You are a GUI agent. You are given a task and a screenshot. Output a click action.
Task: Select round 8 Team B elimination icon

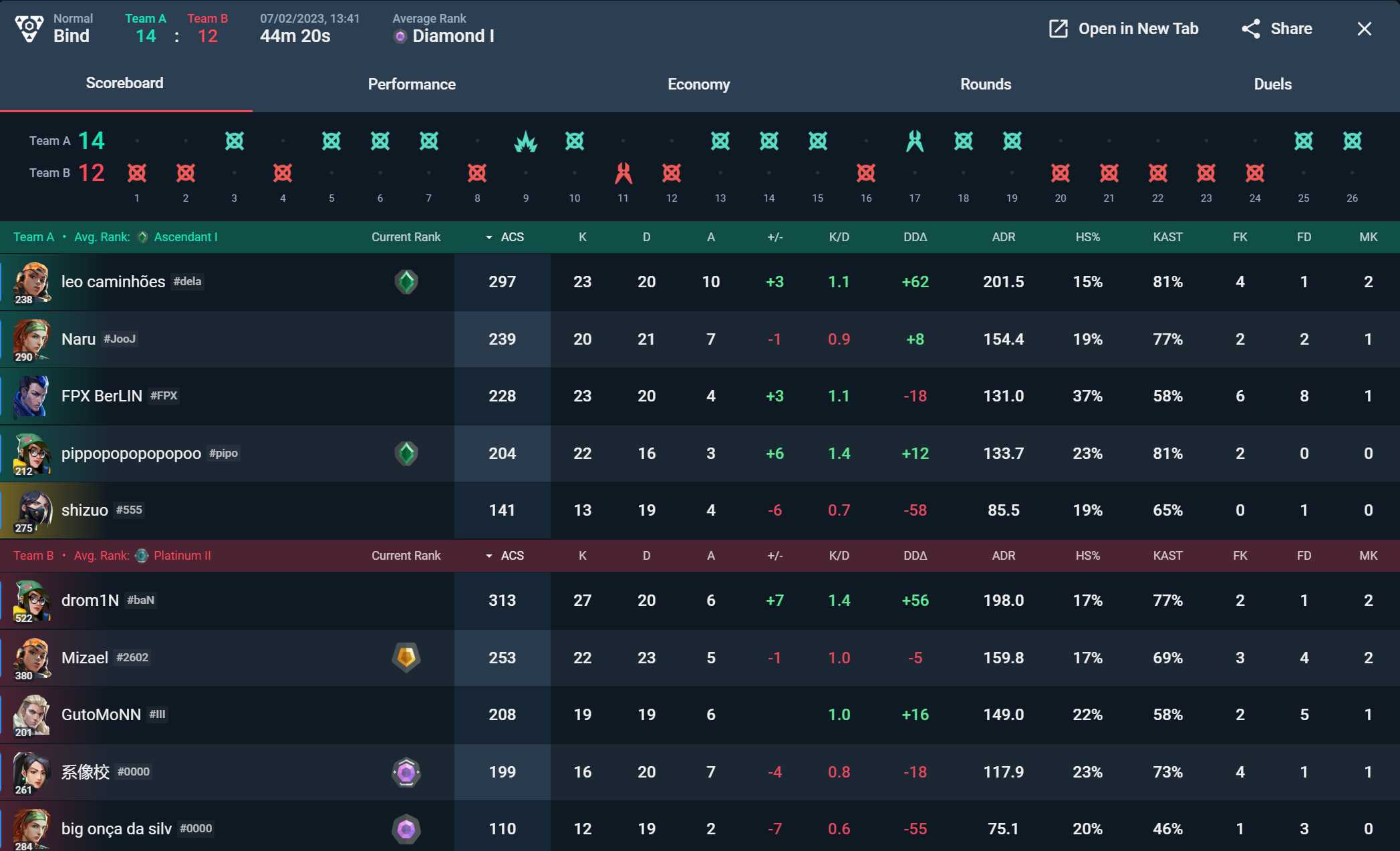coord(477,173)
